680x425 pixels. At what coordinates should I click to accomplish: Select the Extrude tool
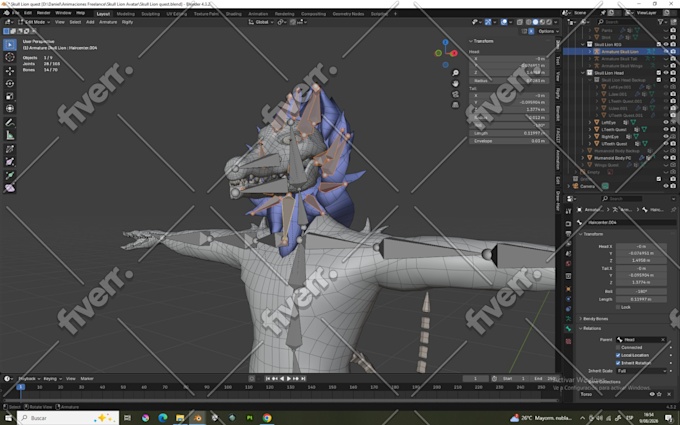coord(10,175)
